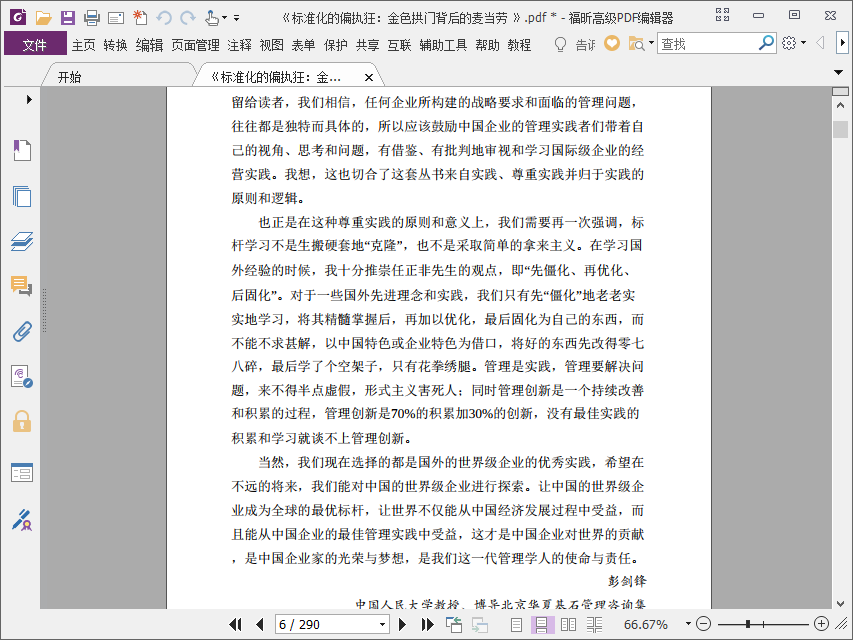Open the pen certificate signing panel
Image resolution: width=853 pixels, height=640 pixels.
click(x=22, y=520)
